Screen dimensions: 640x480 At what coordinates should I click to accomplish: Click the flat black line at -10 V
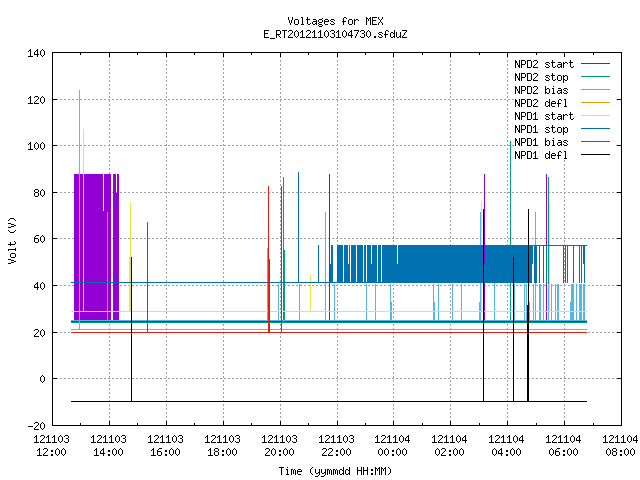click(x=329, y=402)
